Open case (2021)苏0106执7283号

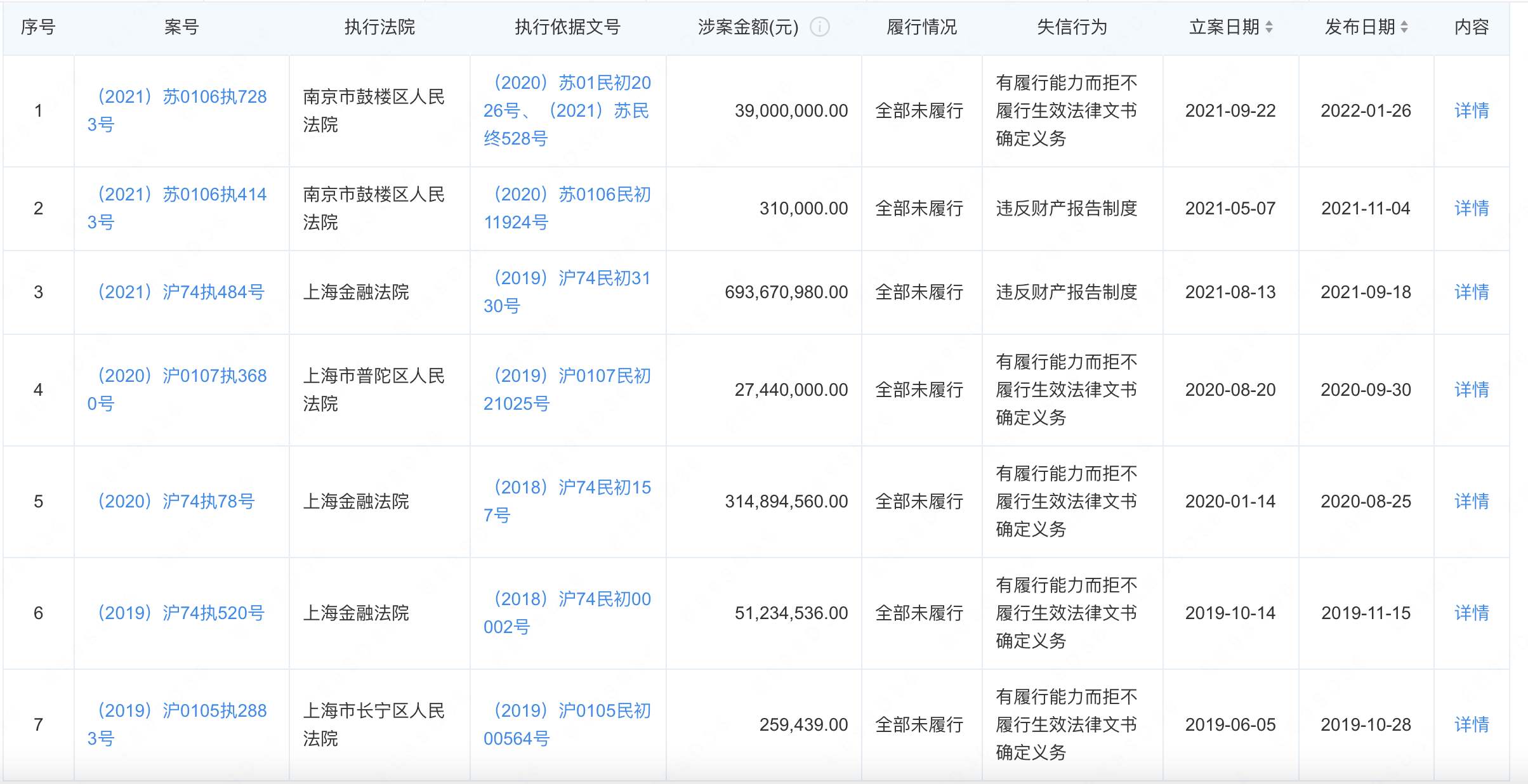(178, 110)
